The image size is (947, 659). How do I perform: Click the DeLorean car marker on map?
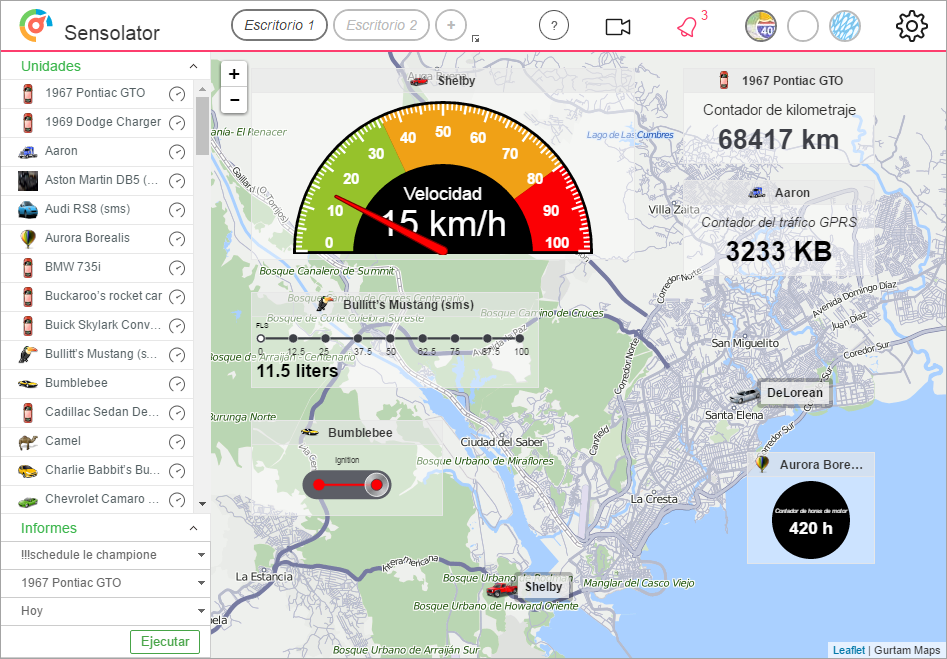743,396
